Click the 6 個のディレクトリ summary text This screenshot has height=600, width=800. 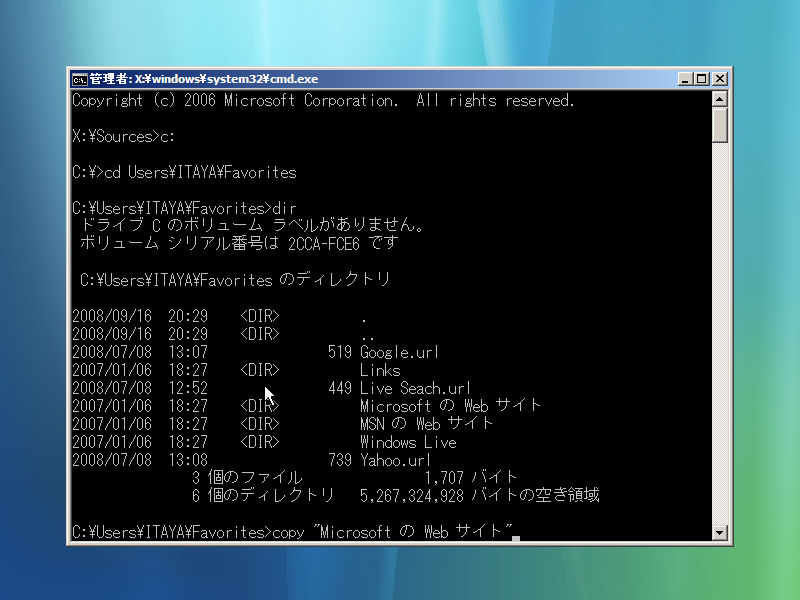[x=263, y=496]
